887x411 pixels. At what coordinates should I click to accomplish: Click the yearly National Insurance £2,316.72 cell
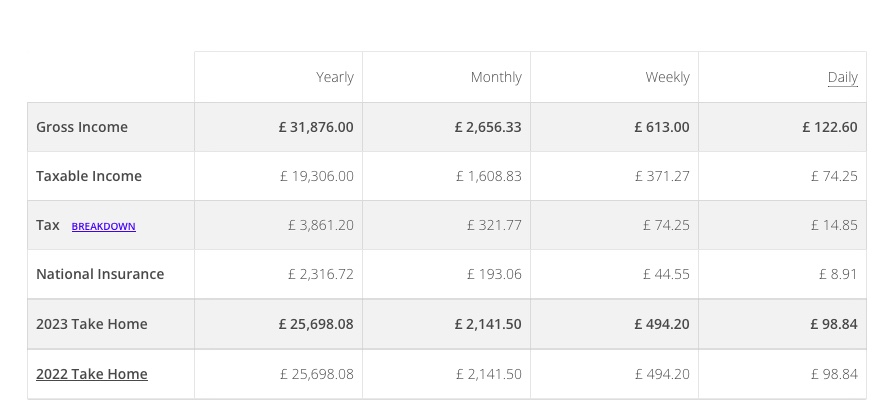(x=321, y=274)
